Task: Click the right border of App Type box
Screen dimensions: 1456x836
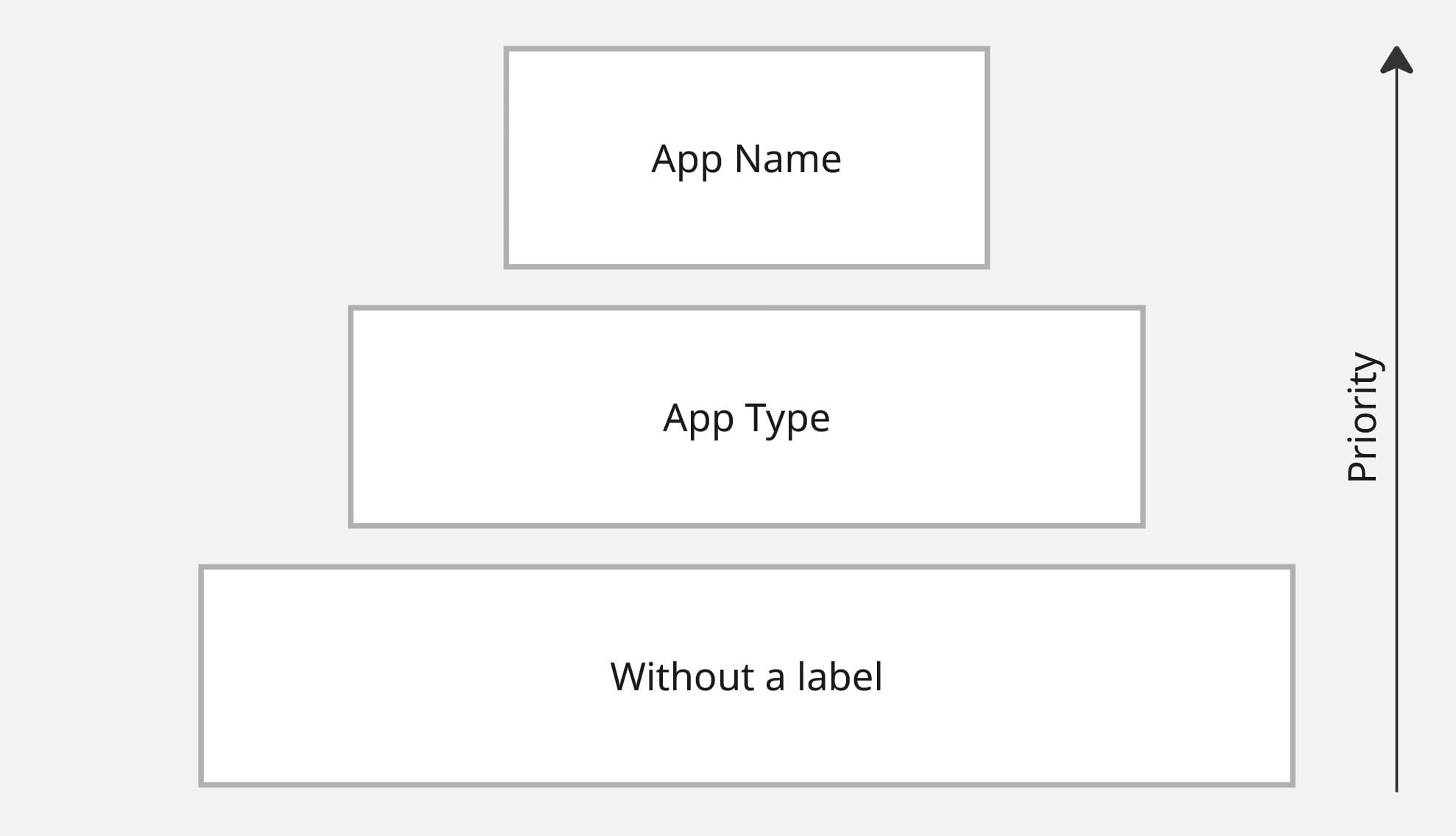Action: click(1143, 417)
